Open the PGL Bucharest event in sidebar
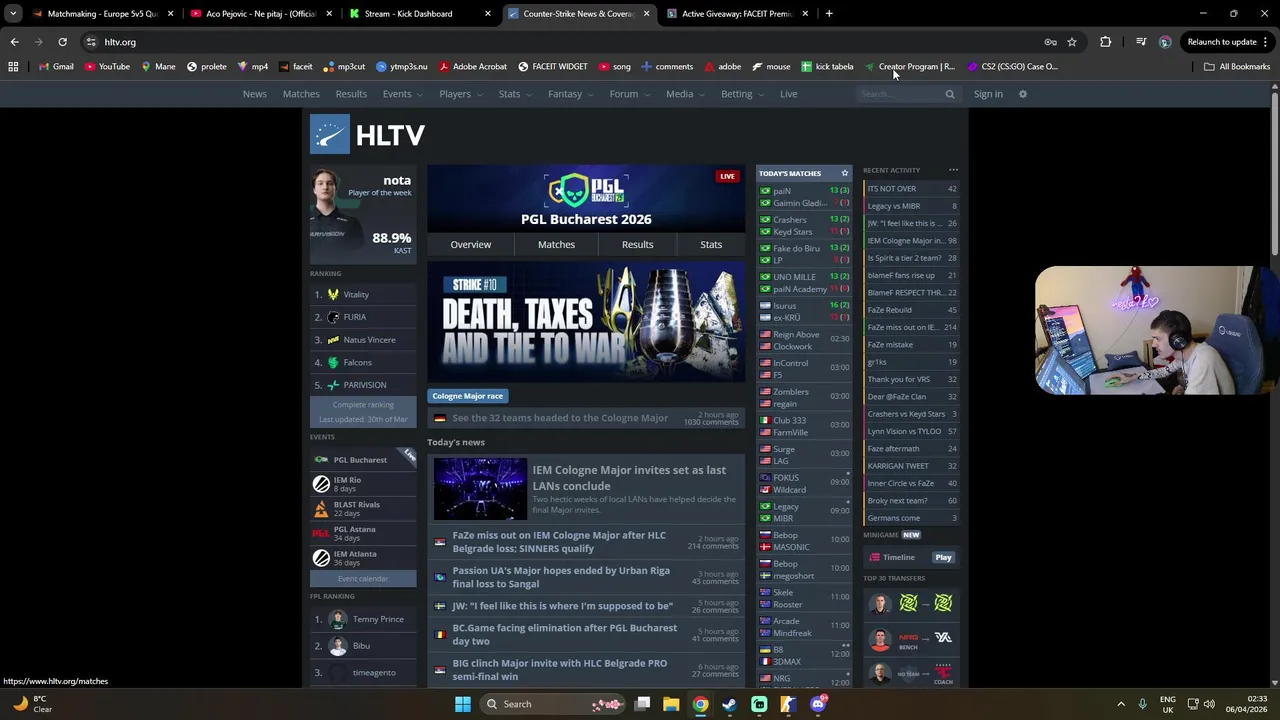This screenshot has height=720, width=1280. pos(363,460)
